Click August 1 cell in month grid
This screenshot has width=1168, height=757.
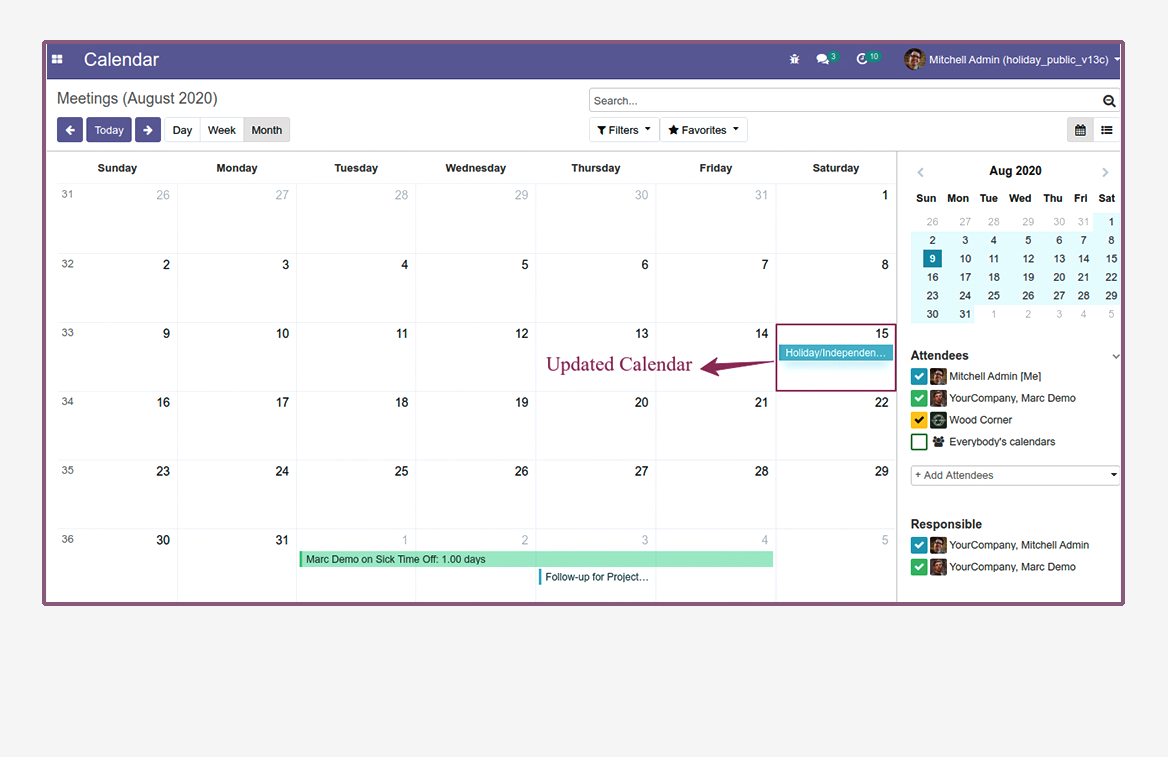pyautogui.click(x=836, y=218)
